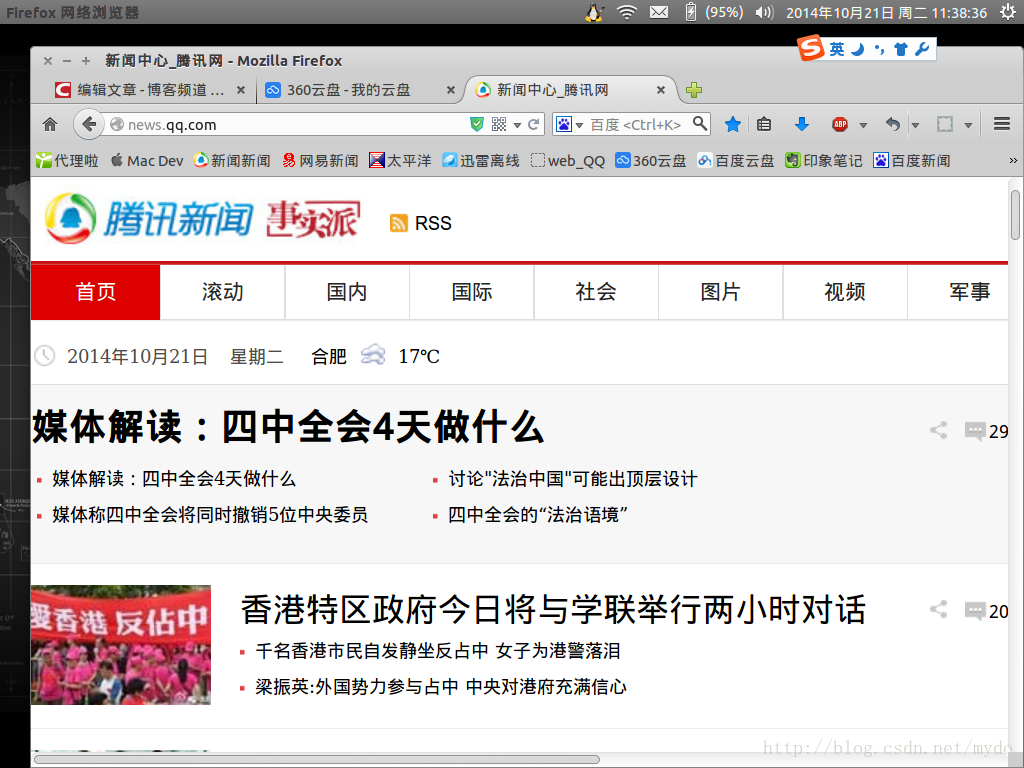1024x768 pixels.
Task: Click the battery 95% indicator
Action: [x=714, y=12]
